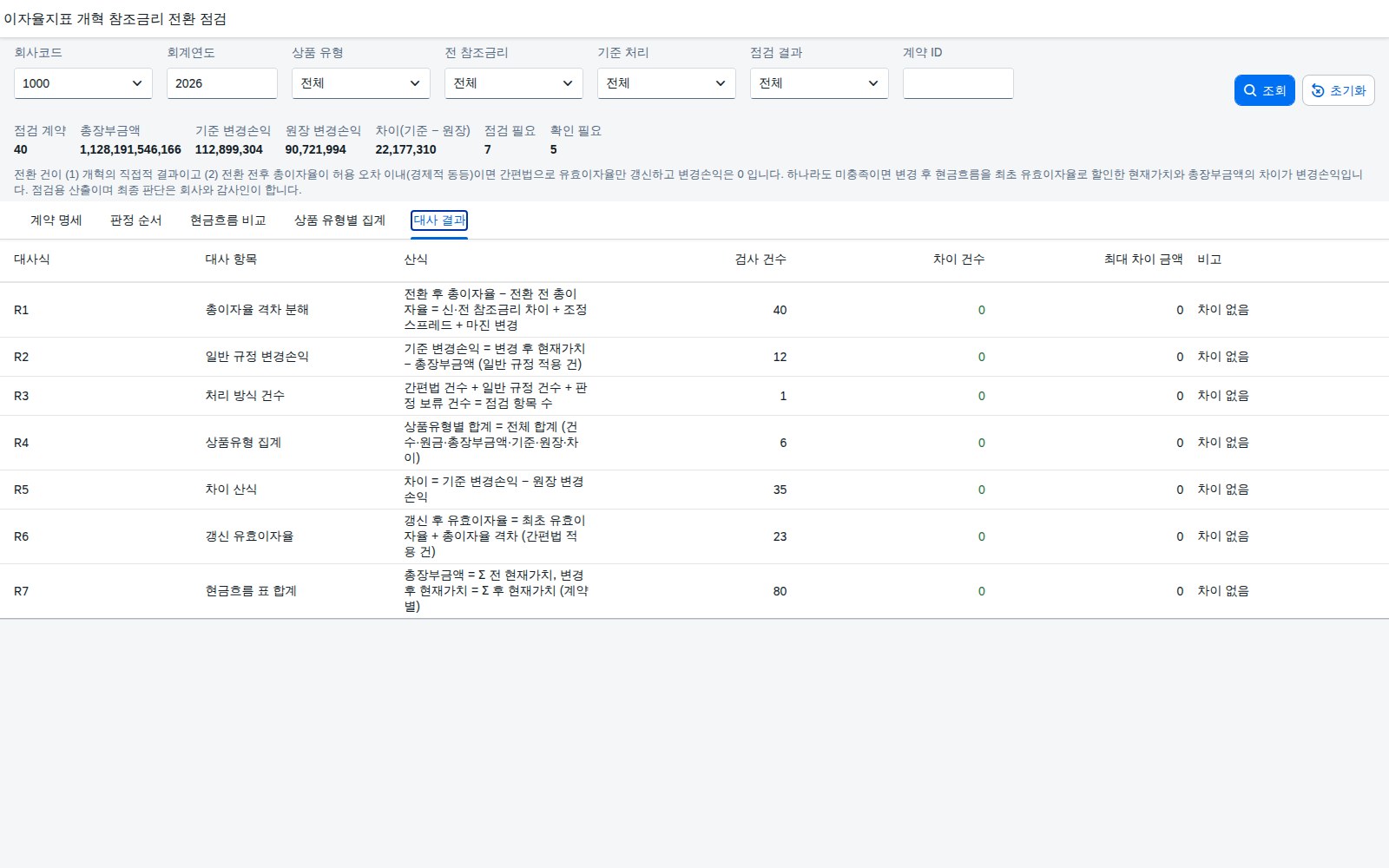Click the 산식 column header
Viewport: 1389px width, 868px height.
(416, 260)
